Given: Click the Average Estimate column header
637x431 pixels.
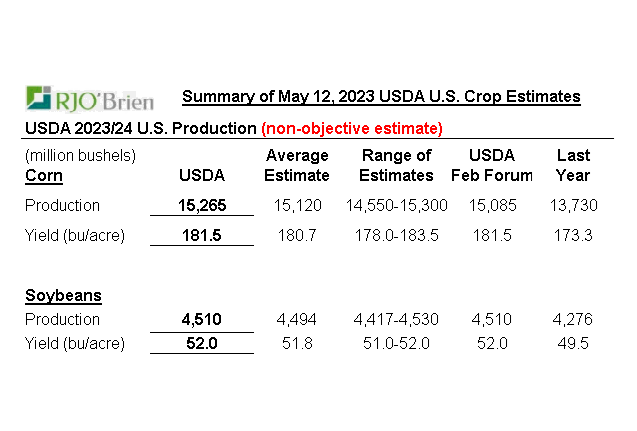Looking at the screenshot, I should point(297,165).
